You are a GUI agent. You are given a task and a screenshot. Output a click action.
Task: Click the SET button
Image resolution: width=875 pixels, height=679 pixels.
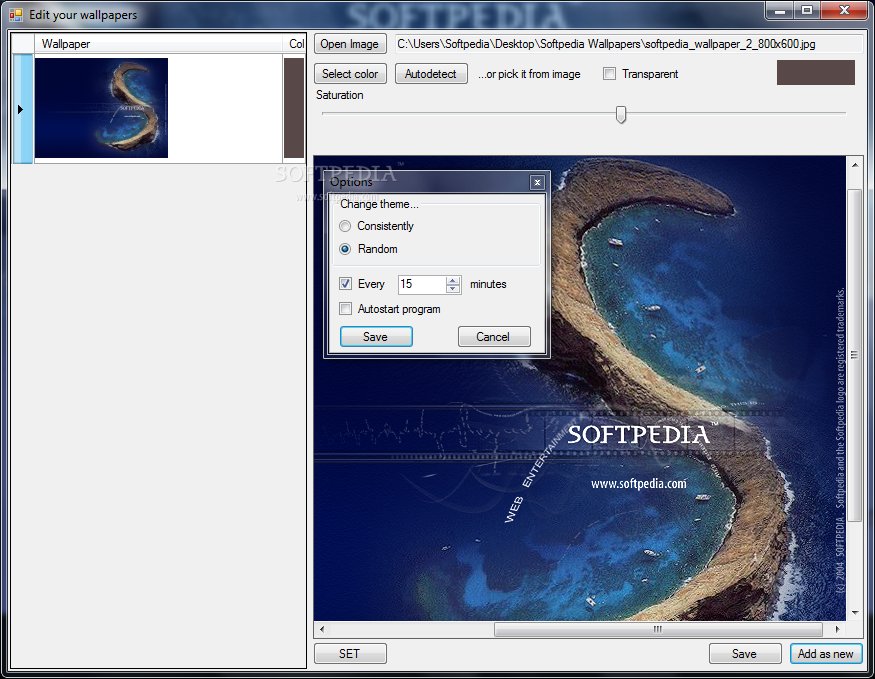tap(350, 653)
